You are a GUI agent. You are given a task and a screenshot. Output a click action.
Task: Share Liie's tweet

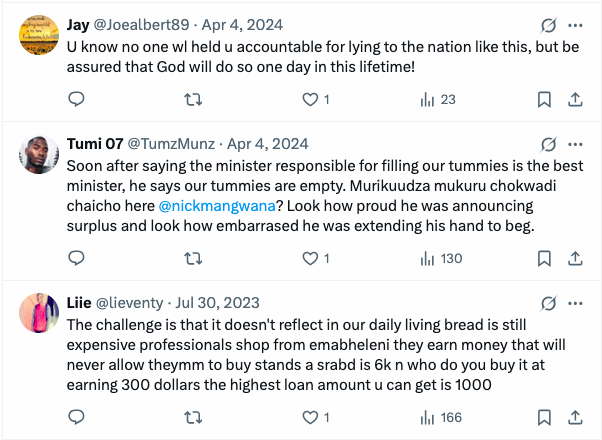pos(576,417)
